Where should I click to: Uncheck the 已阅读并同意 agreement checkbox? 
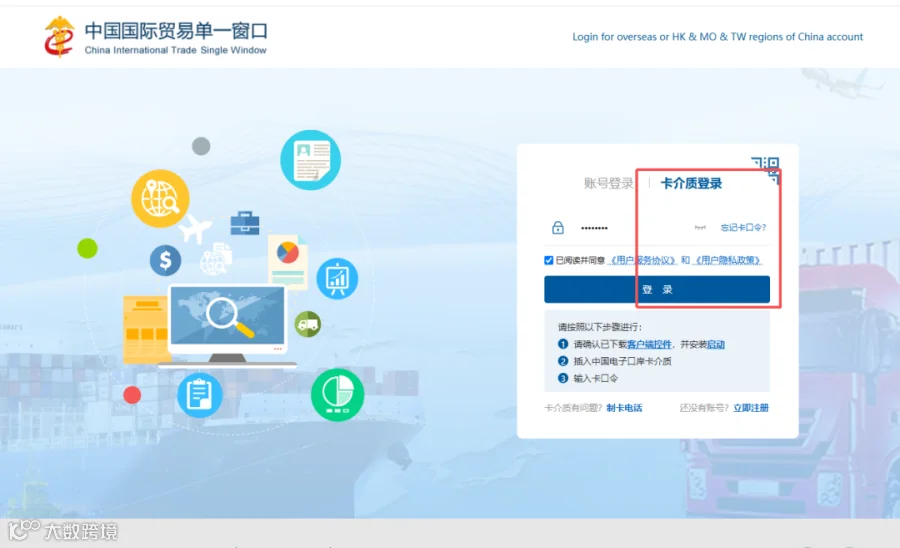pyautogui.click(x=549, y=261)
